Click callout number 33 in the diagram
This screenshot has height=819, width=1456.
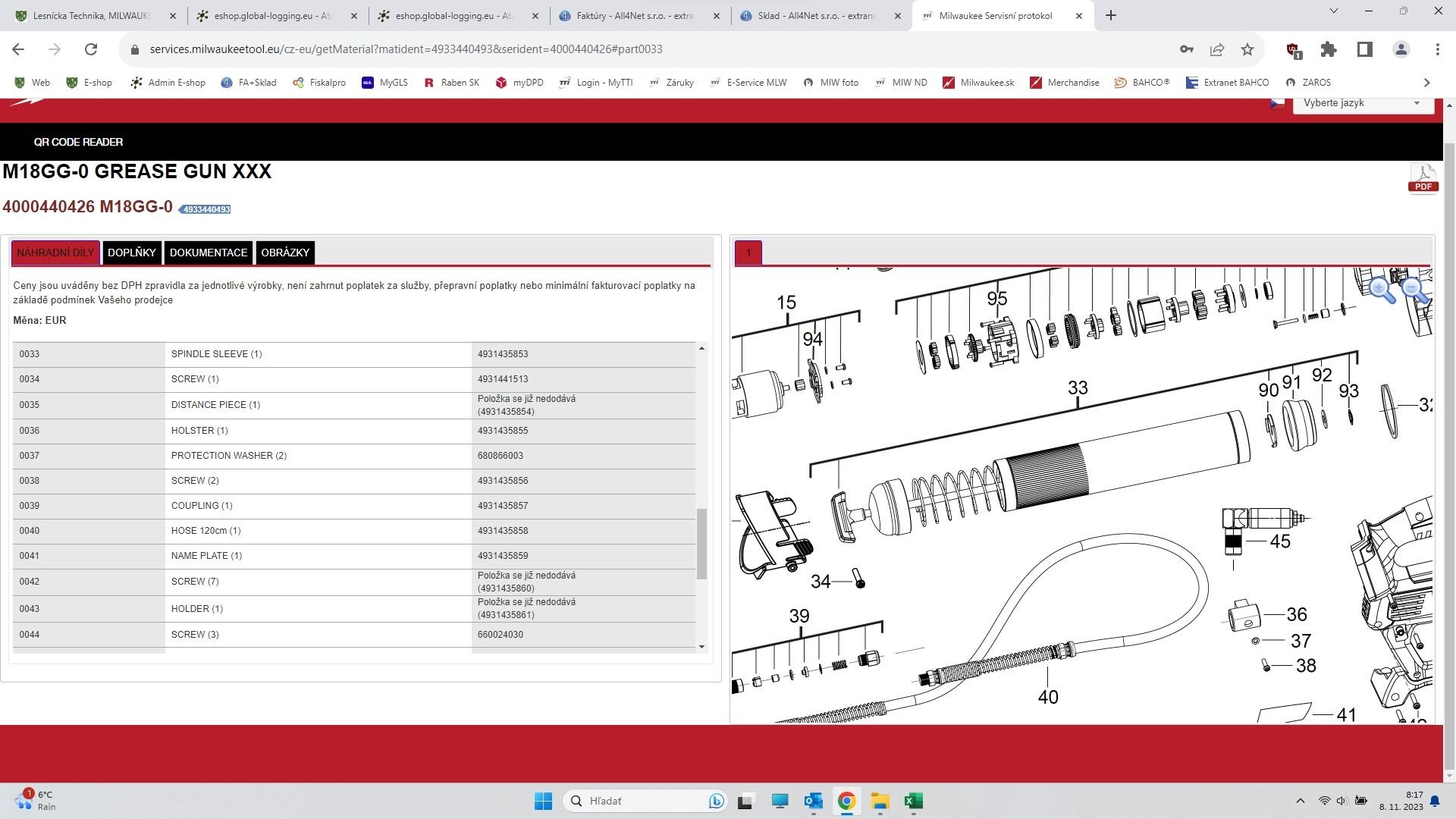click(x=1078, y=388)
